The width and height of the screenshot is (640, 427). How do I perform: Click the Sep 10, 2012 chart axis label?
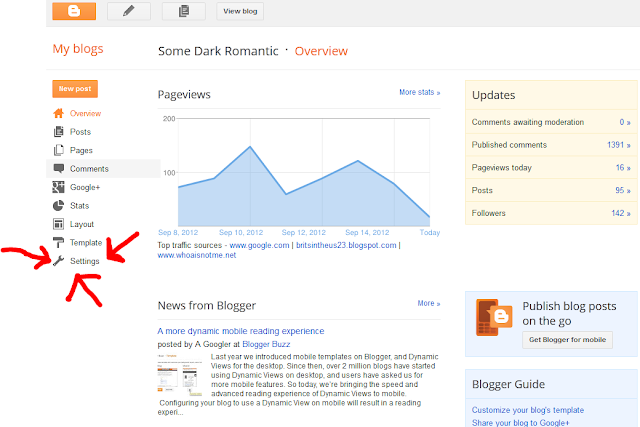point(241,232)
